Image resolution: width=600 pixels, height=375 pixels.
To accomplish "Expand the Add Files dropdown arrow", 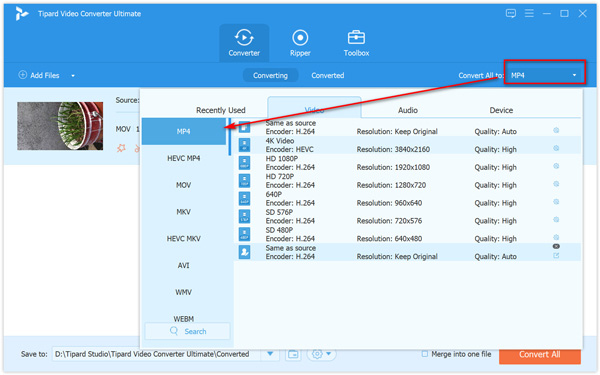I will 73,75.
